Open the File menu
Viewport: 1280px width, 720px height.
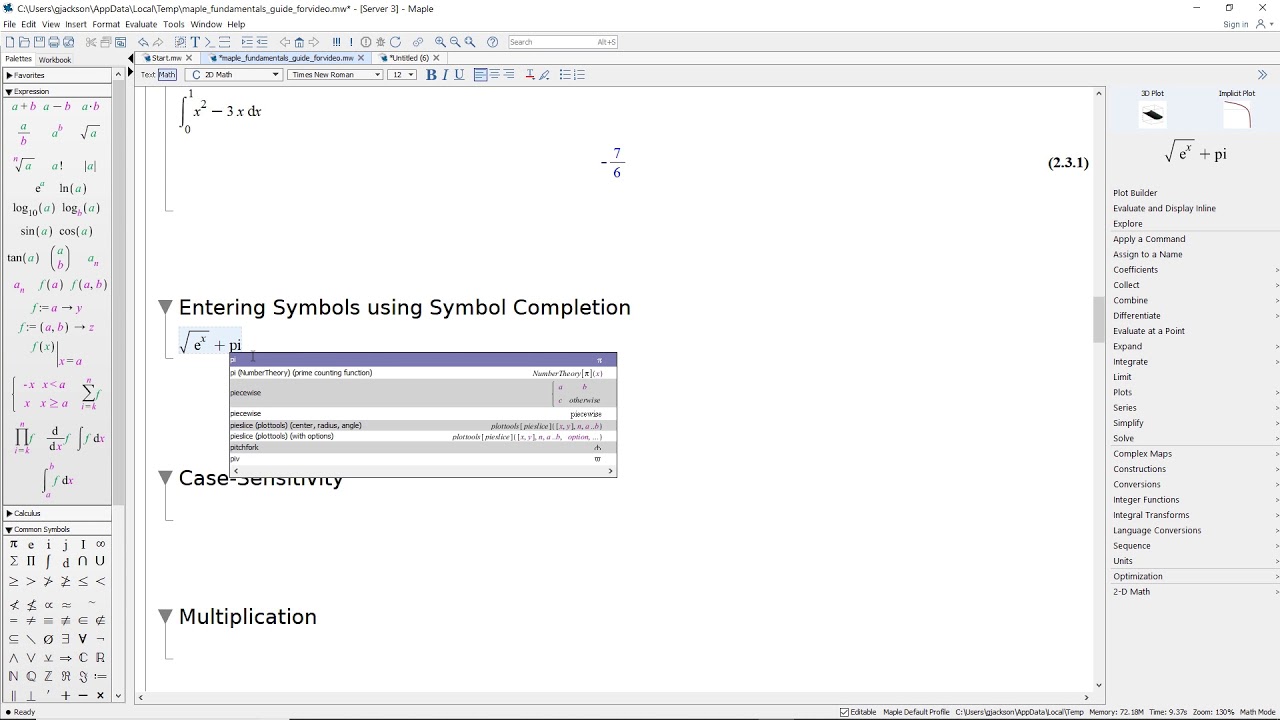coord(9,24)
